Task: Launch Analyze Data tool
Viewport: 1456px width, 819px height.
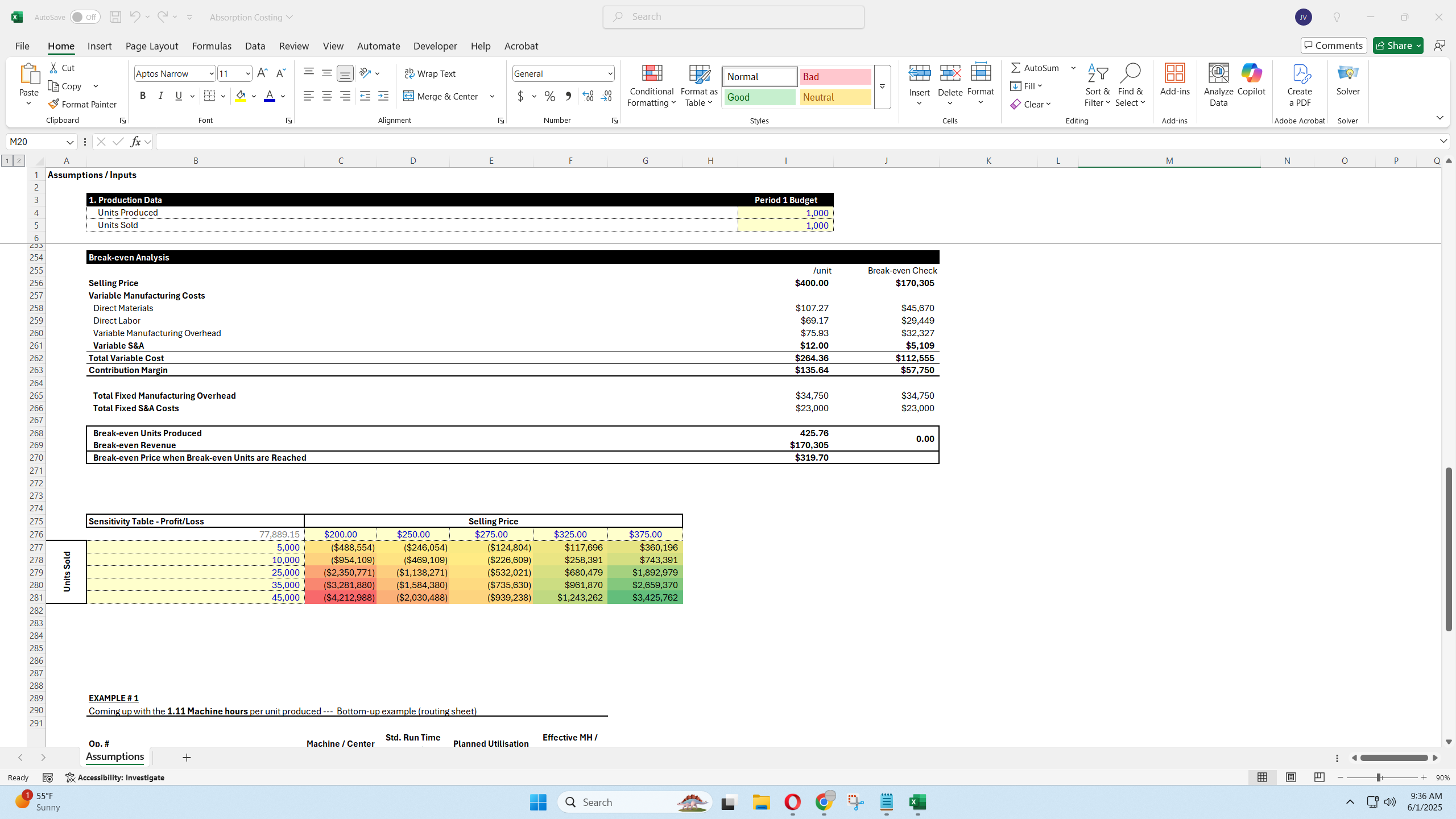Action: (1218, 85)
